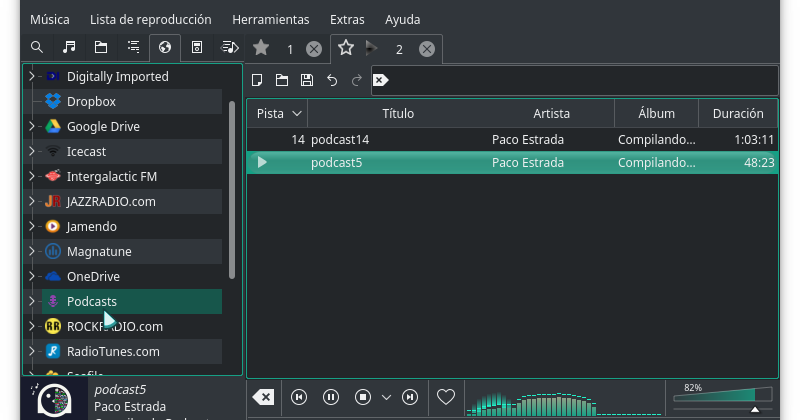Open the playlists sidebar tab
800x420 pixels.
coord(133,47)
